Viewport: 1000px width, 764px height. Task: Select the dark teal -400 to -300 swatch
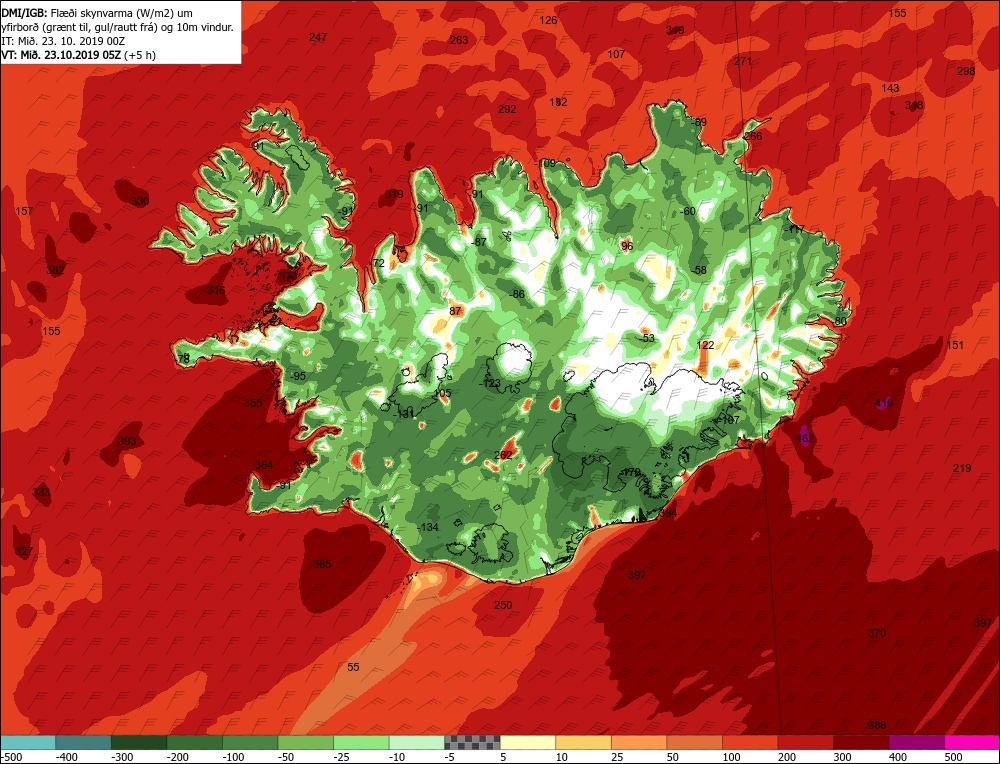click(84, 742)
